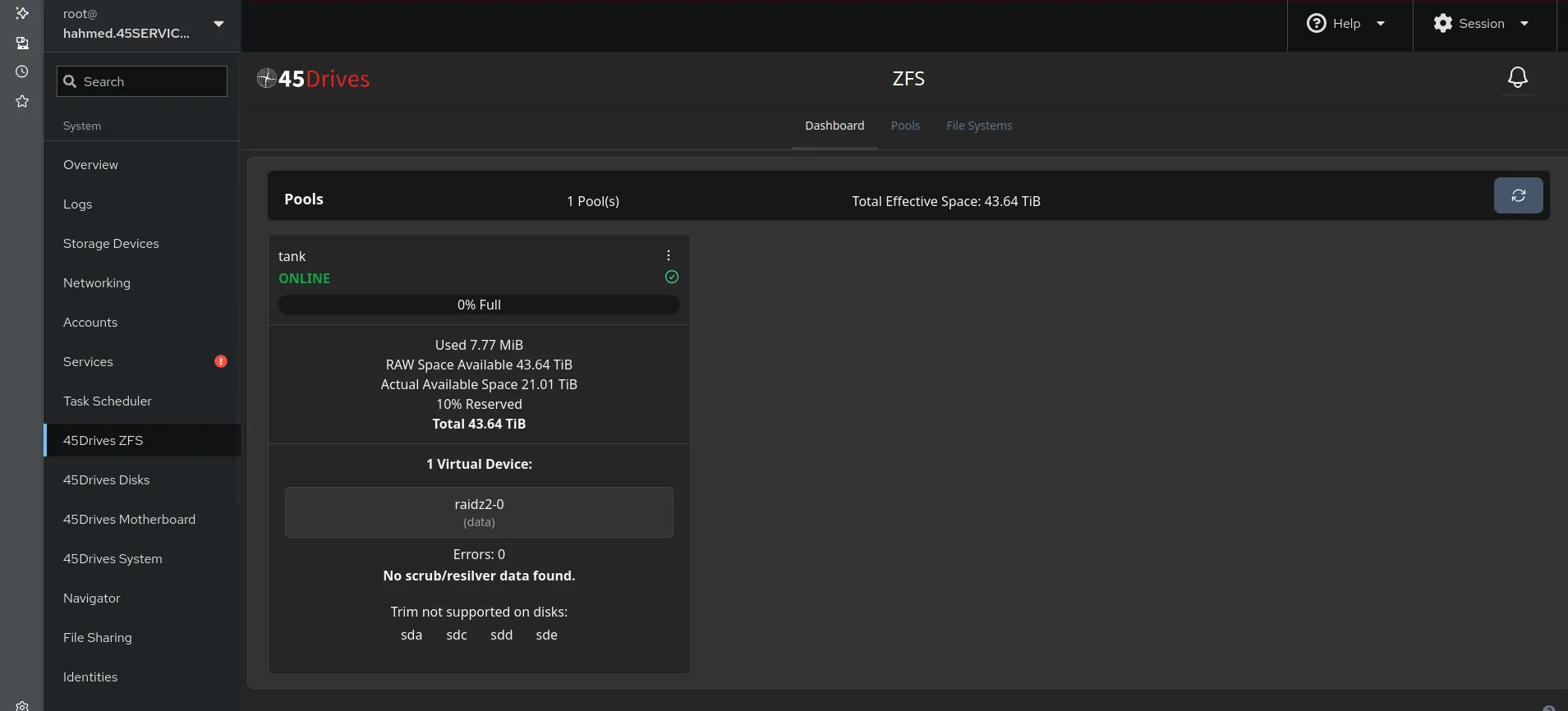Open the clock history icon

[22, 72]
